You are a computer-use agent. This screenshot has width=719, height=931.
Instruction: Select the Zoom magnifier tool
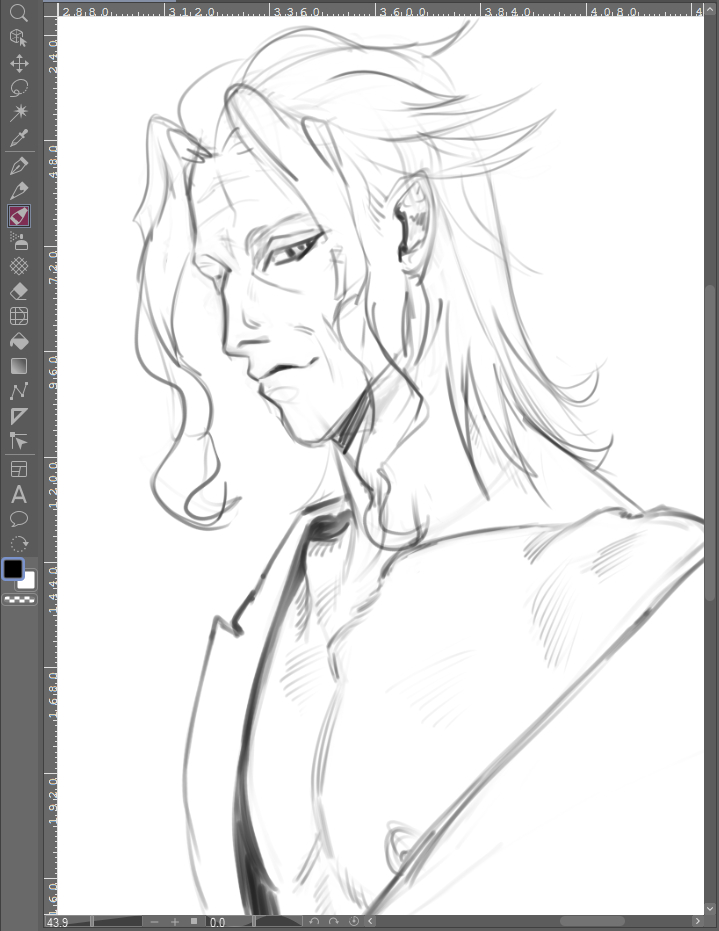click(x=18, y=12)
